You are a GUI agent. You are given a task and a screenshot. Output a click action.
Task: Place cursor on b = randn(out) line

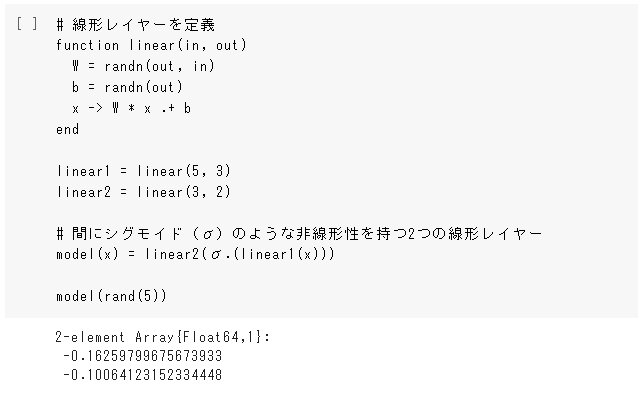point(127,87)
